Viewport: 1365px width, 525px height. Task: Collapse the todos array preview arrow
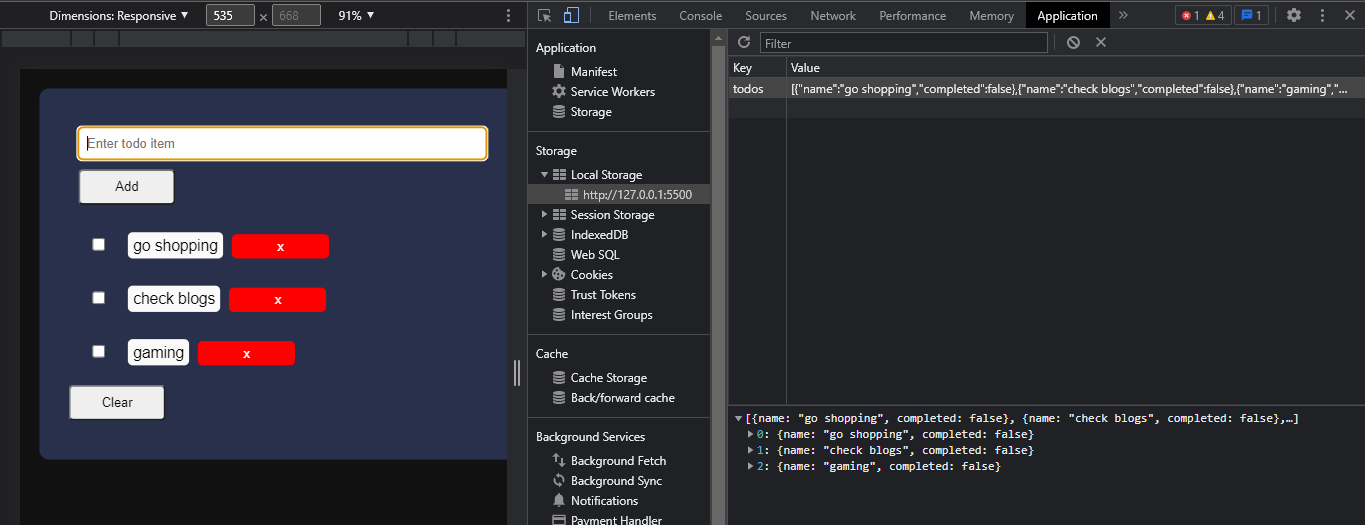coord(738,419)
